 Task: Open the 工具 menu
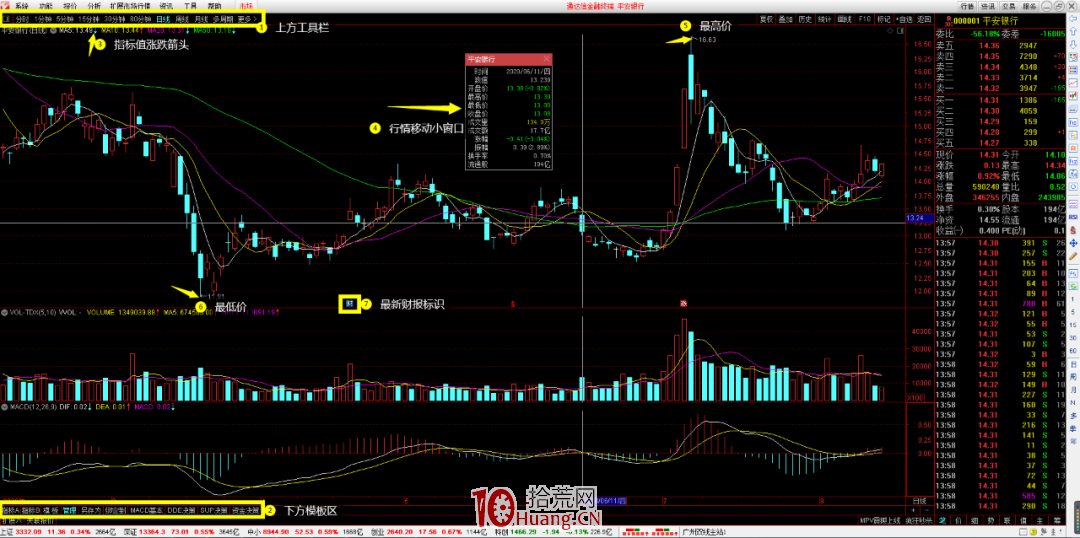[x=190, y=6]
